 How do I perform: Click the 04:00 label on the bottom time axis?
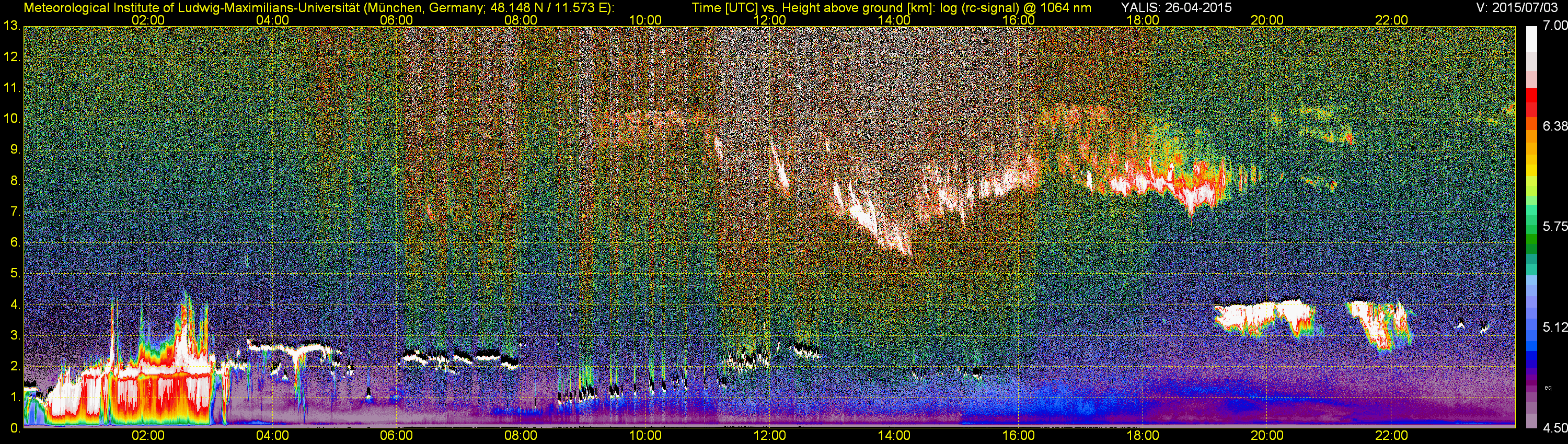(272, 436)
